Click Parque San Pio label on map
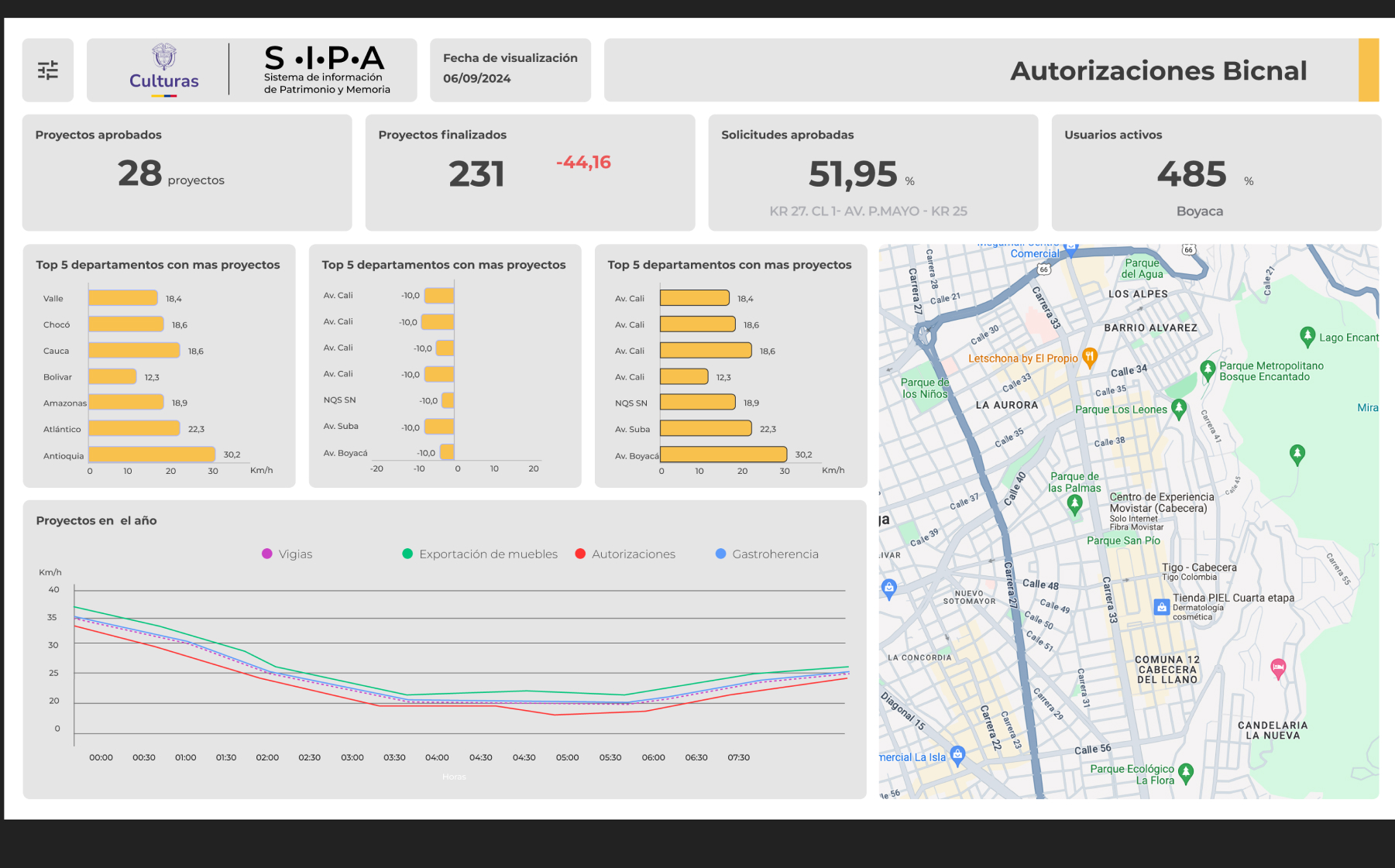 click(1123, 540)
